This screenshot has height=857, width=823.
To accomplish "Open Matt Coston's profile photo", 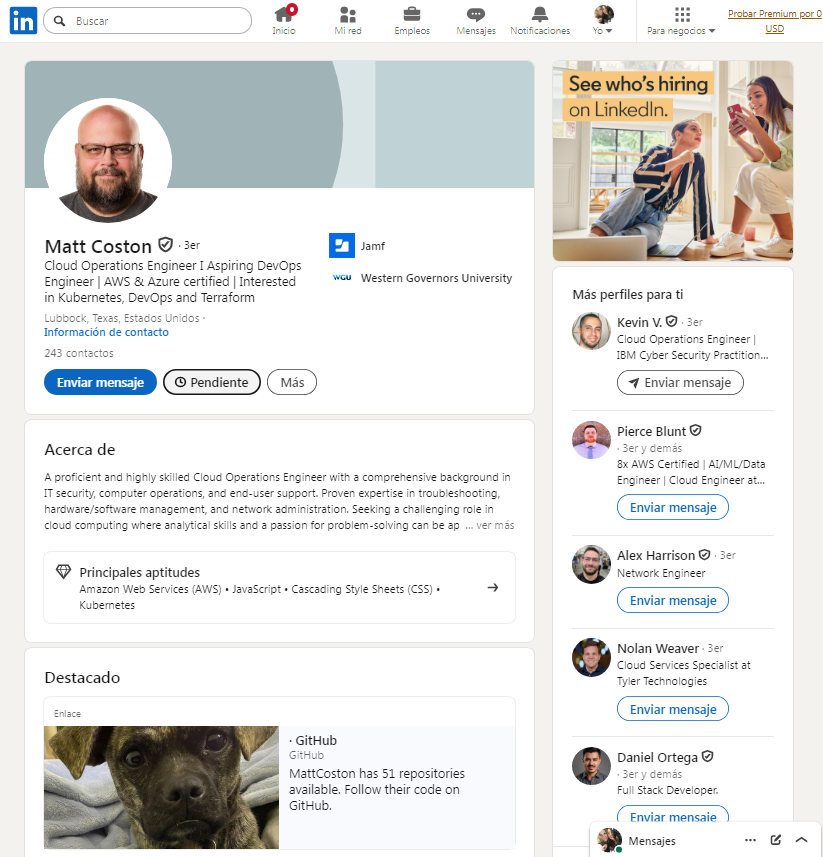I will coord(108,161).
